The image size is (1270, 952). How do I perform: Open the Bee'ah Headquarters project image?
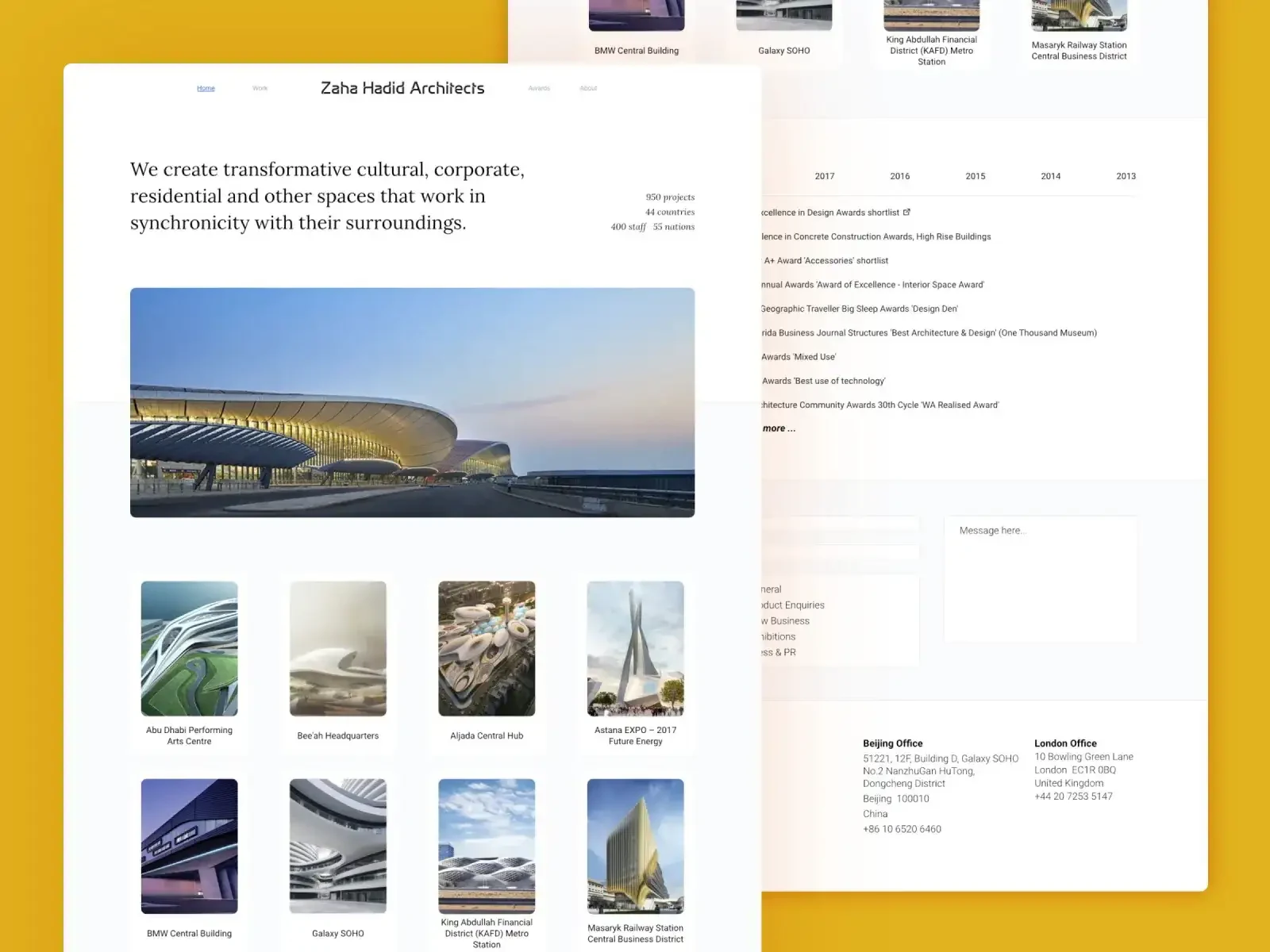(x=337, y=648)
